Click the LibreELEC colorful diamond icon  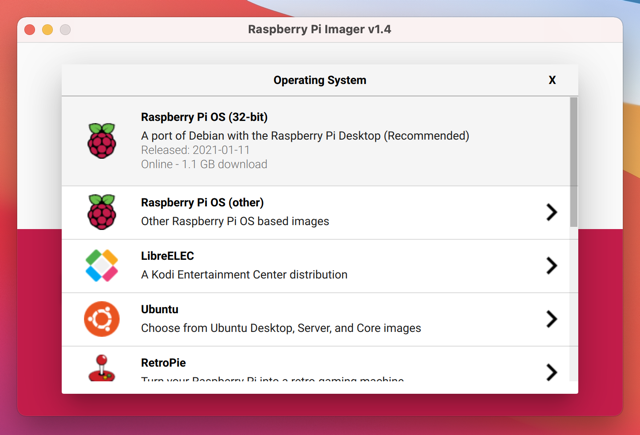pyautogui.click(x=102, y=266)
